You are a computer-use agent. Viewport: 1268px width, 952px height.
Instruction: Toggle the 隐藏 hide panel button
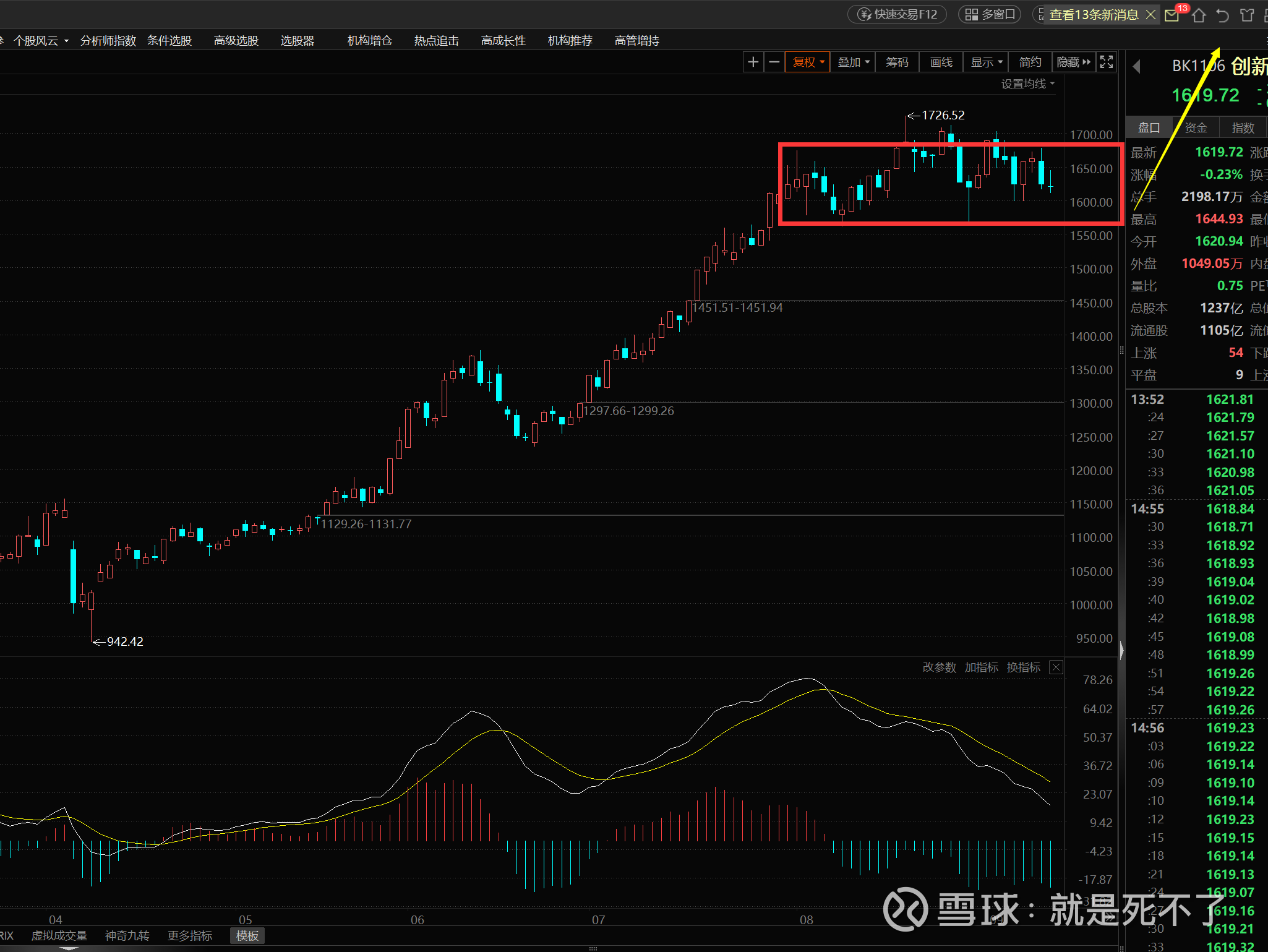1073,62
